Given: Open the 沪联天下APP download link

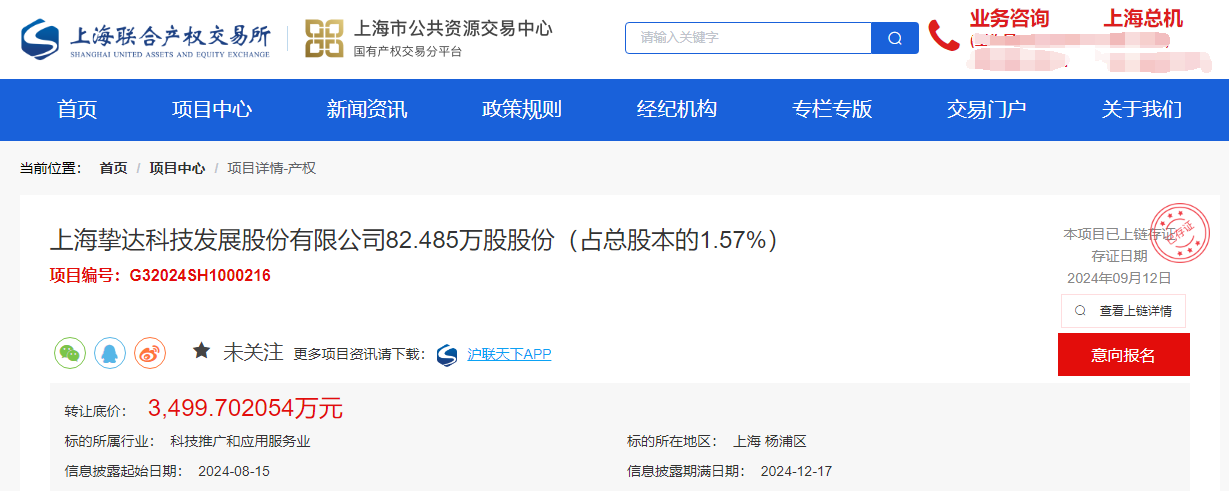Looking at the screenshot, I should click(509, 355).
